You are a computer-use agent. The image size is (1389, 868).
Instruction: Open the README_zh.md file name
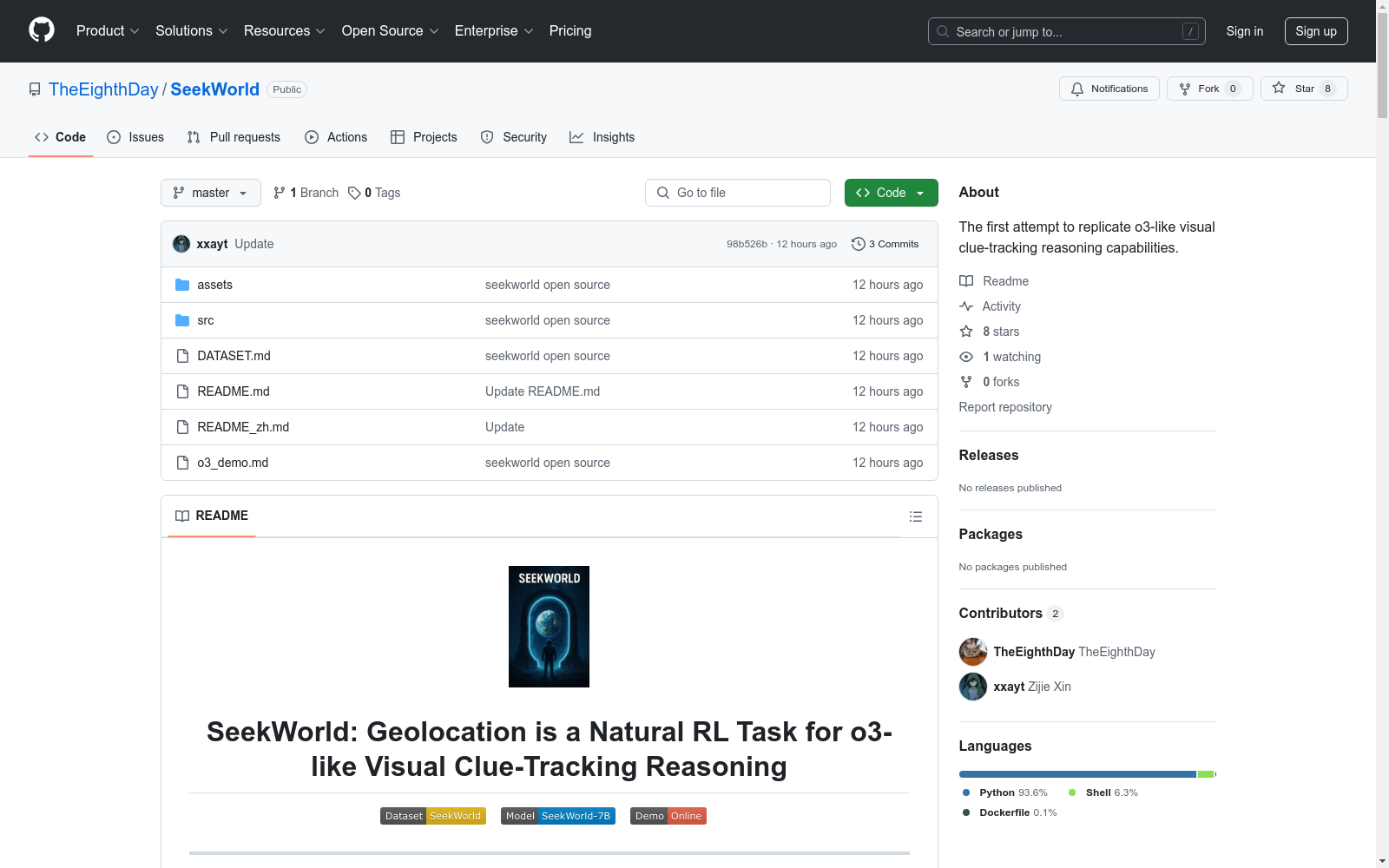coord(243,427)
